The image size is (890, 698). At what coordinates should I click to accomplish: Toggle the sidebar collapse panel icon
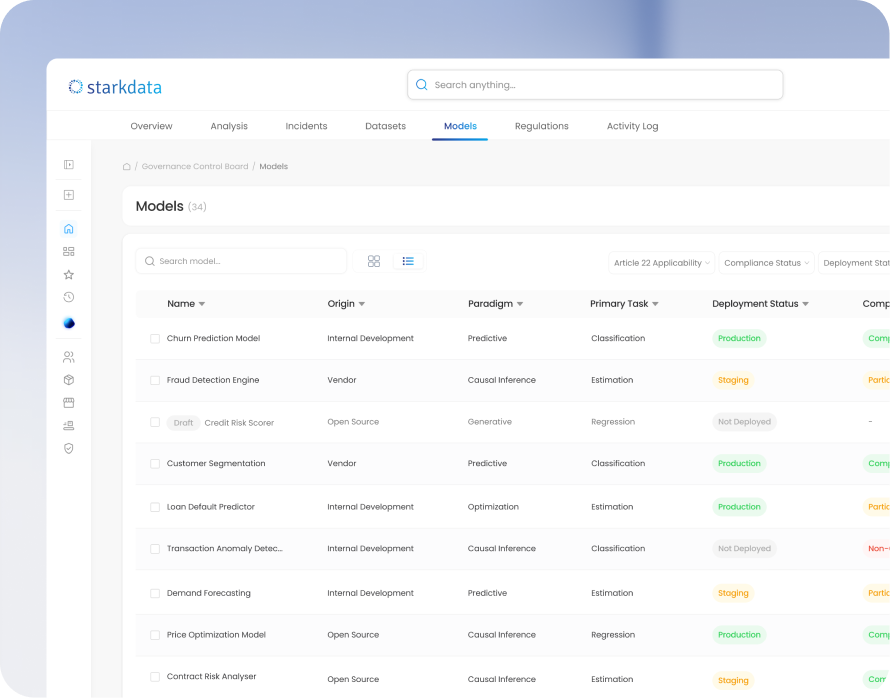point(69,165)
